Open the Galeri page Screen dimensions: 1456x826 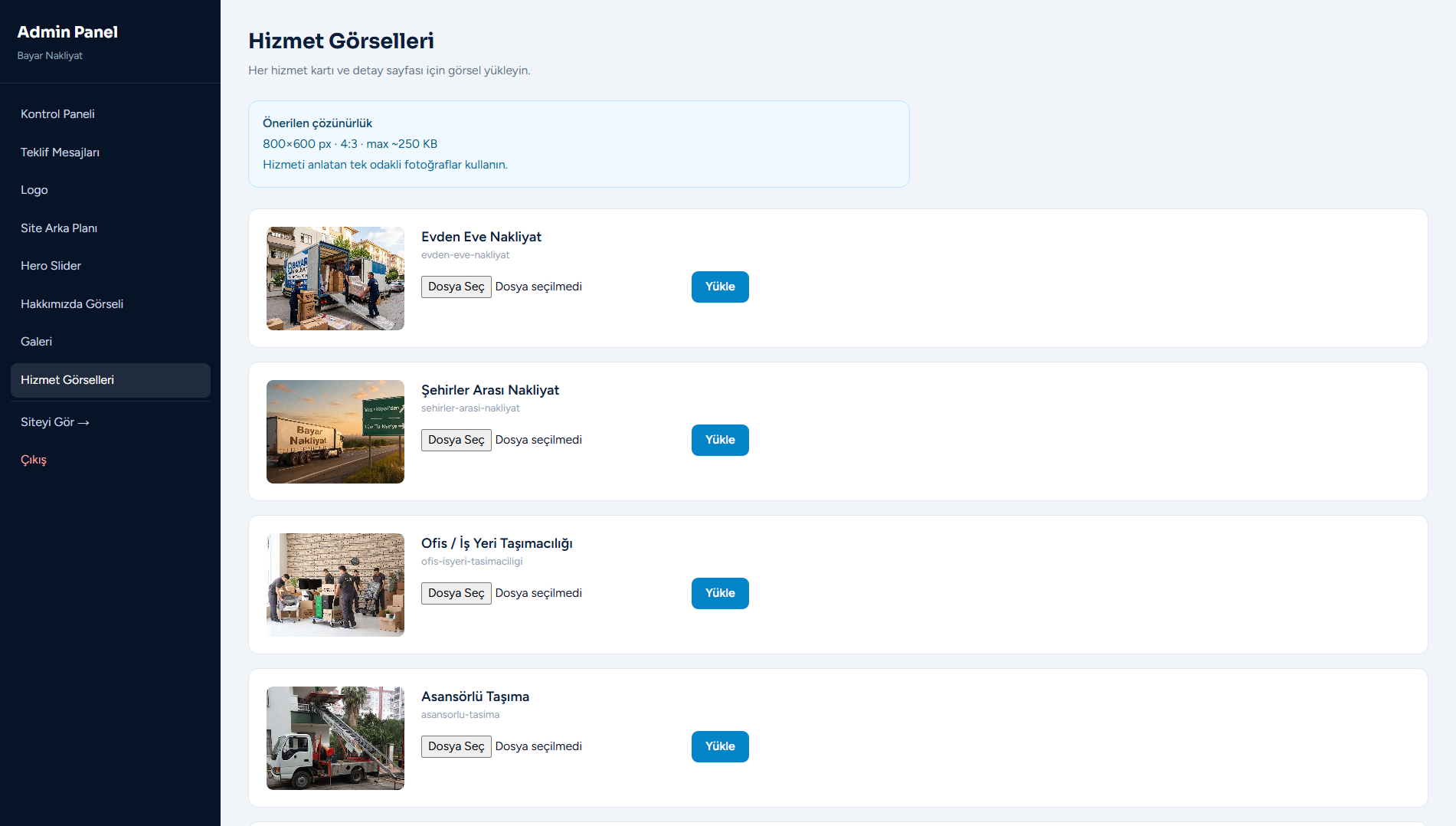(x=110, y=342)
